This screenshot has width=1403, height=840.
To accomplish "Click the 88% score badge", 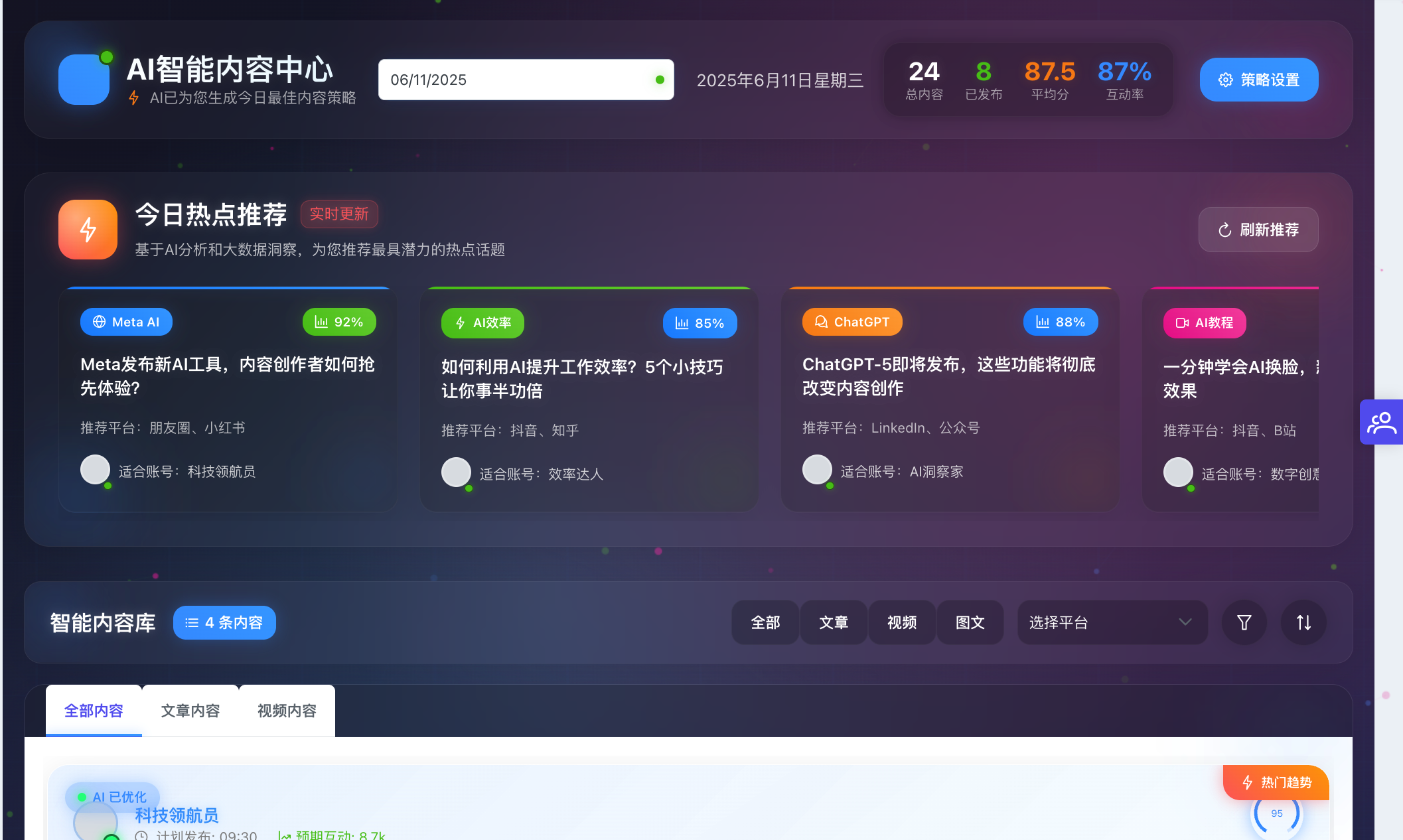I will [x=1061, y=322].
